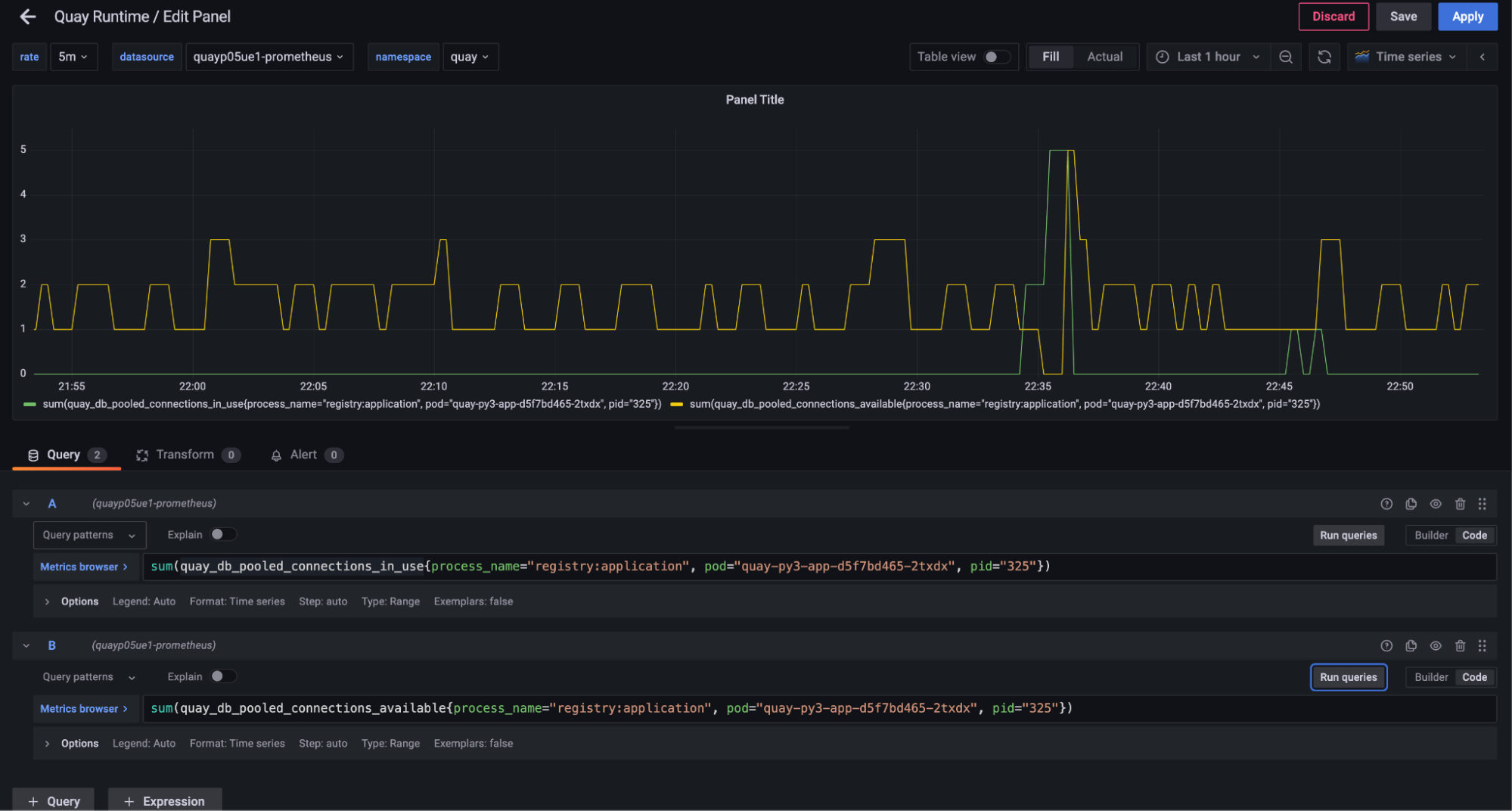Delete query A using the trash icon

pos(1460,504)
